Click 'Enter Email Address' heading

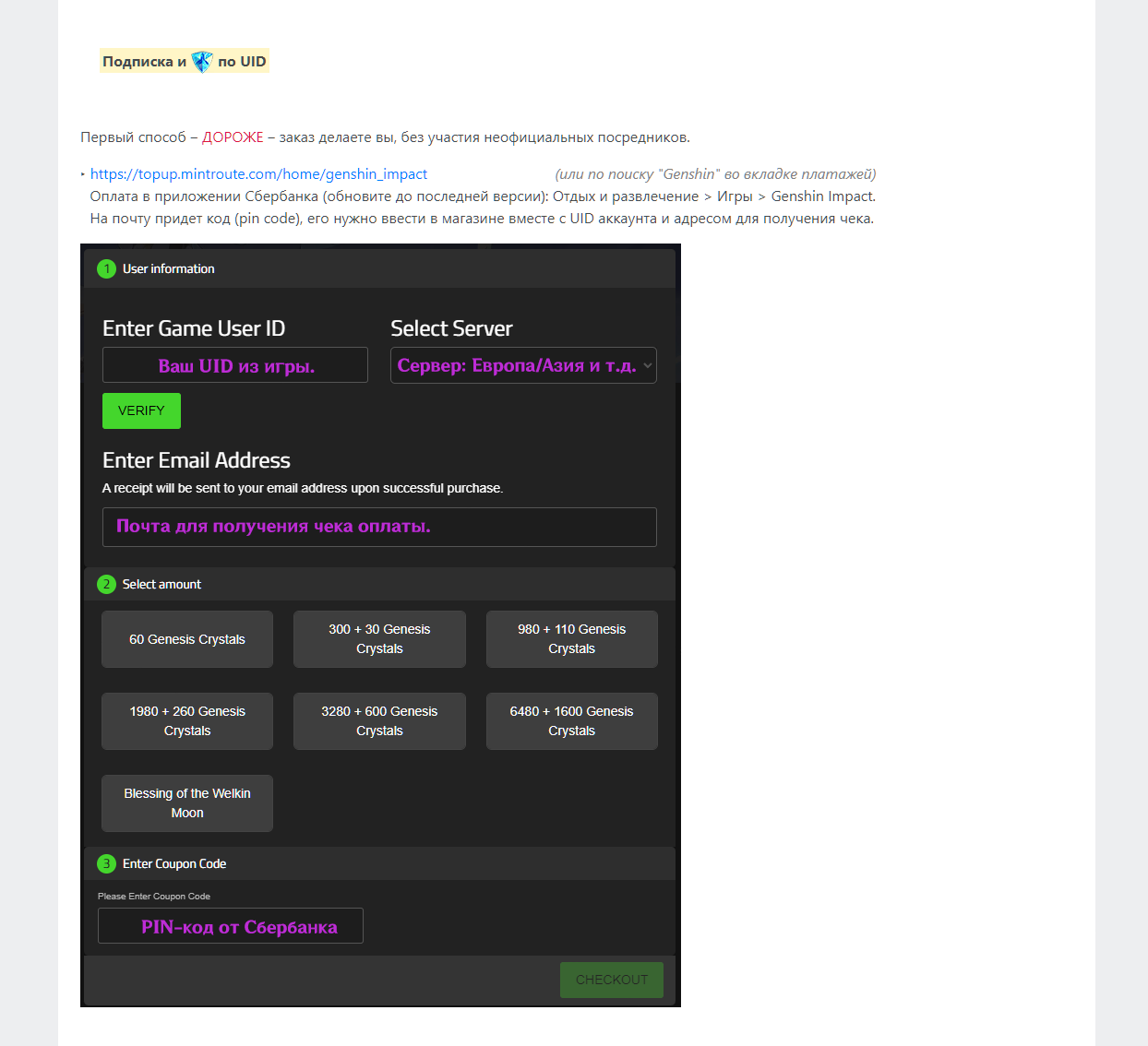click(197, 460)
